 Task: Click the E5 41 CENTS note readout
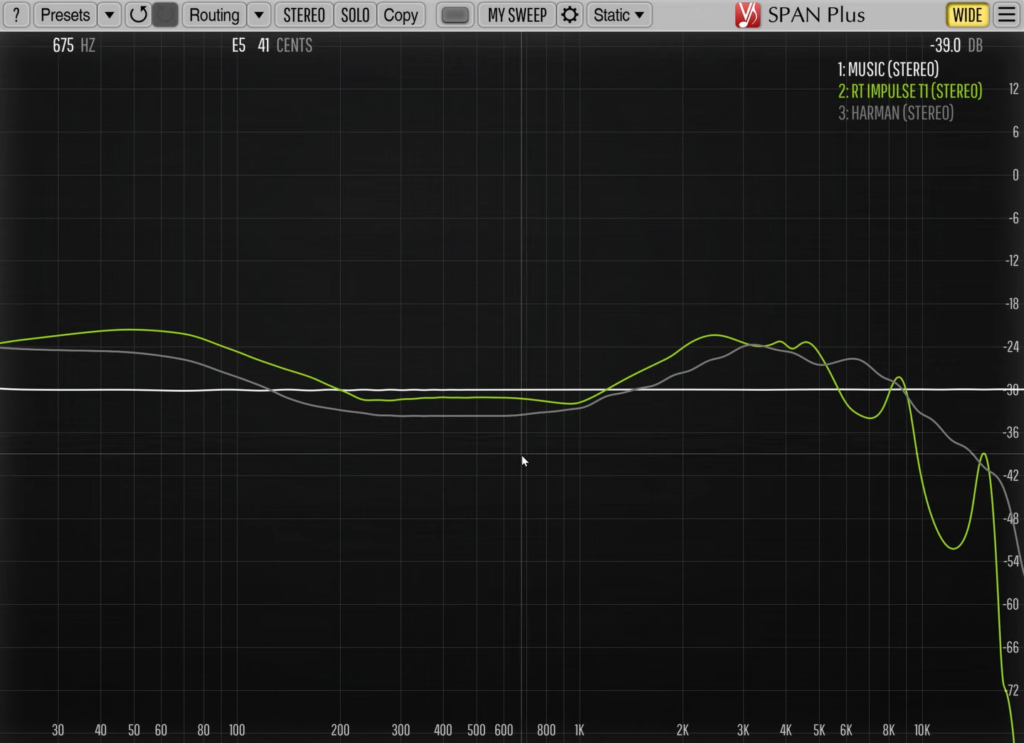click(272, 45)
